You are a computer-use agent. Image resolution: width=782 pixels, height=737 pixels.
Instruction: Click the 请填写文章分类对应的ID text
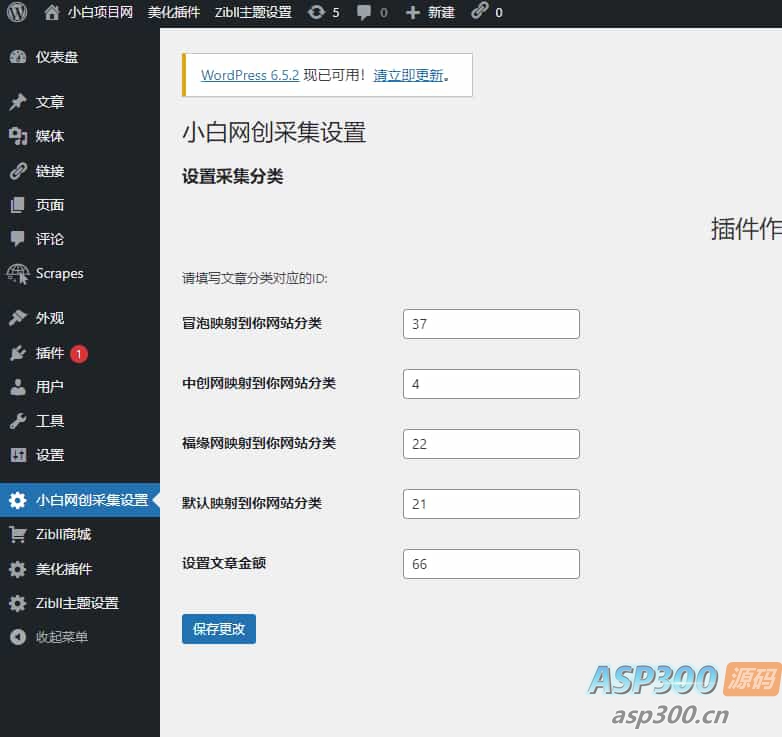[x=255, y=278]
